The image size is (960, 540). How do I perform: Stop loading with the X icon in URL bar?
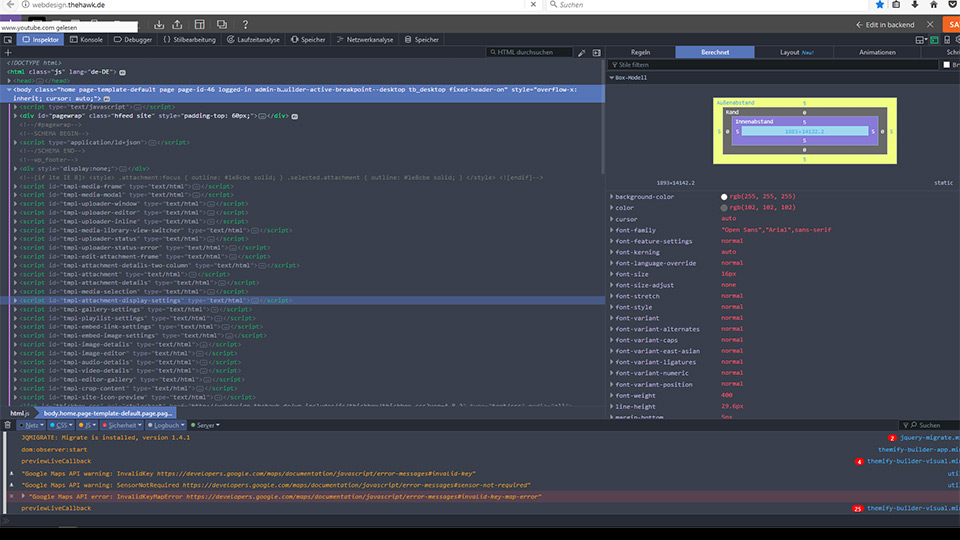pyautogui.click(x=533, y=5)
